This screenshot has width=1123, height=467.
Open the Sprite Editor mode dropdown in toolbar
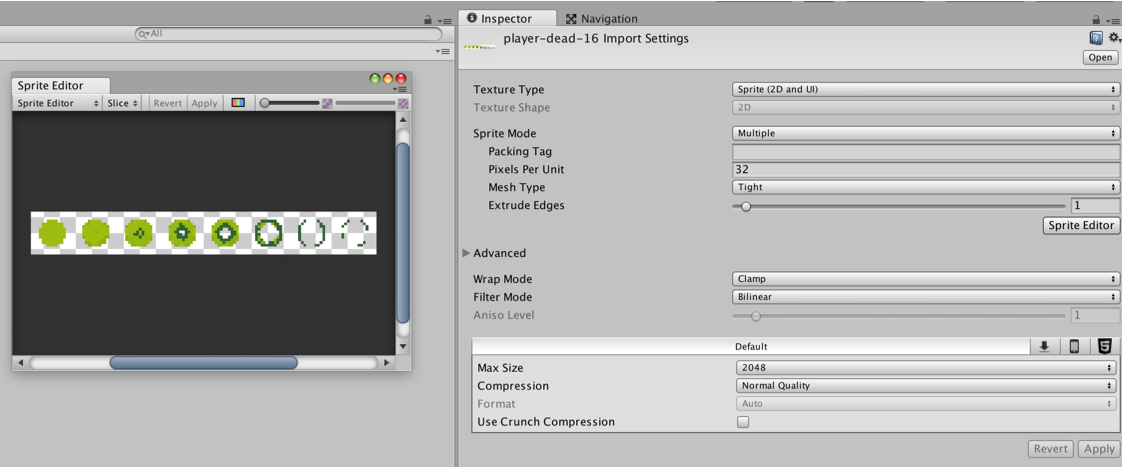coord(57,103)
